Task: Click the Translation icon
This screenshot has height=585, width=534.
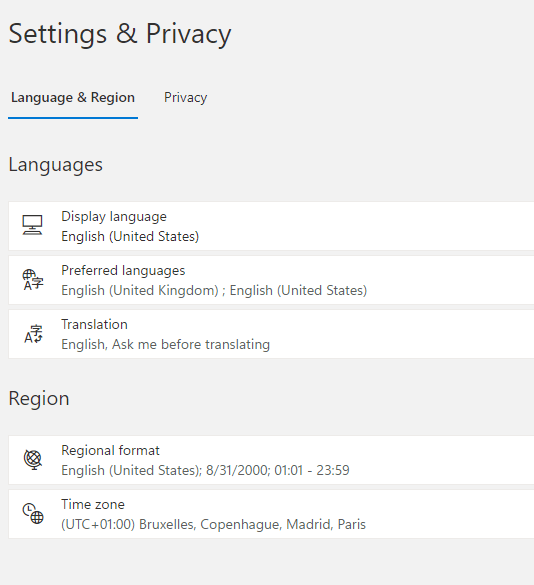Action: (x=33, y=334)
